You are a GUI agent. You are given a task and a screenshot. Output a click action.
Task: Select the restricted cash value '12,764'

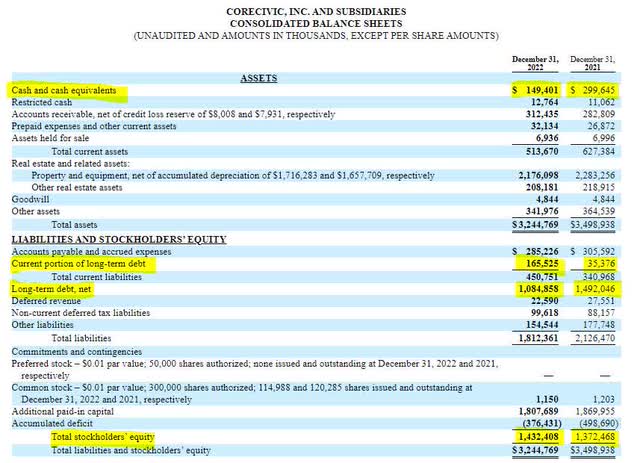click(544, 102)
